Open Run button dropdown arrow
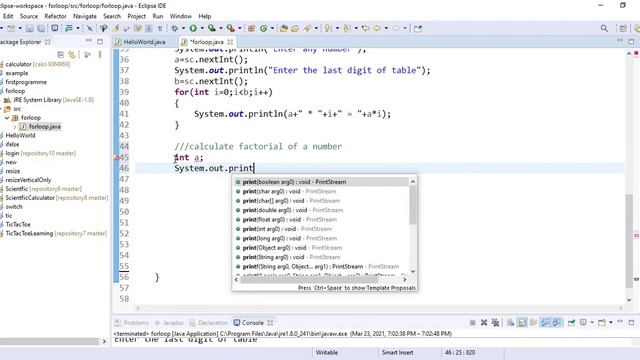The height and width of the screenshot is (360, 640). (x=202, y=28)
